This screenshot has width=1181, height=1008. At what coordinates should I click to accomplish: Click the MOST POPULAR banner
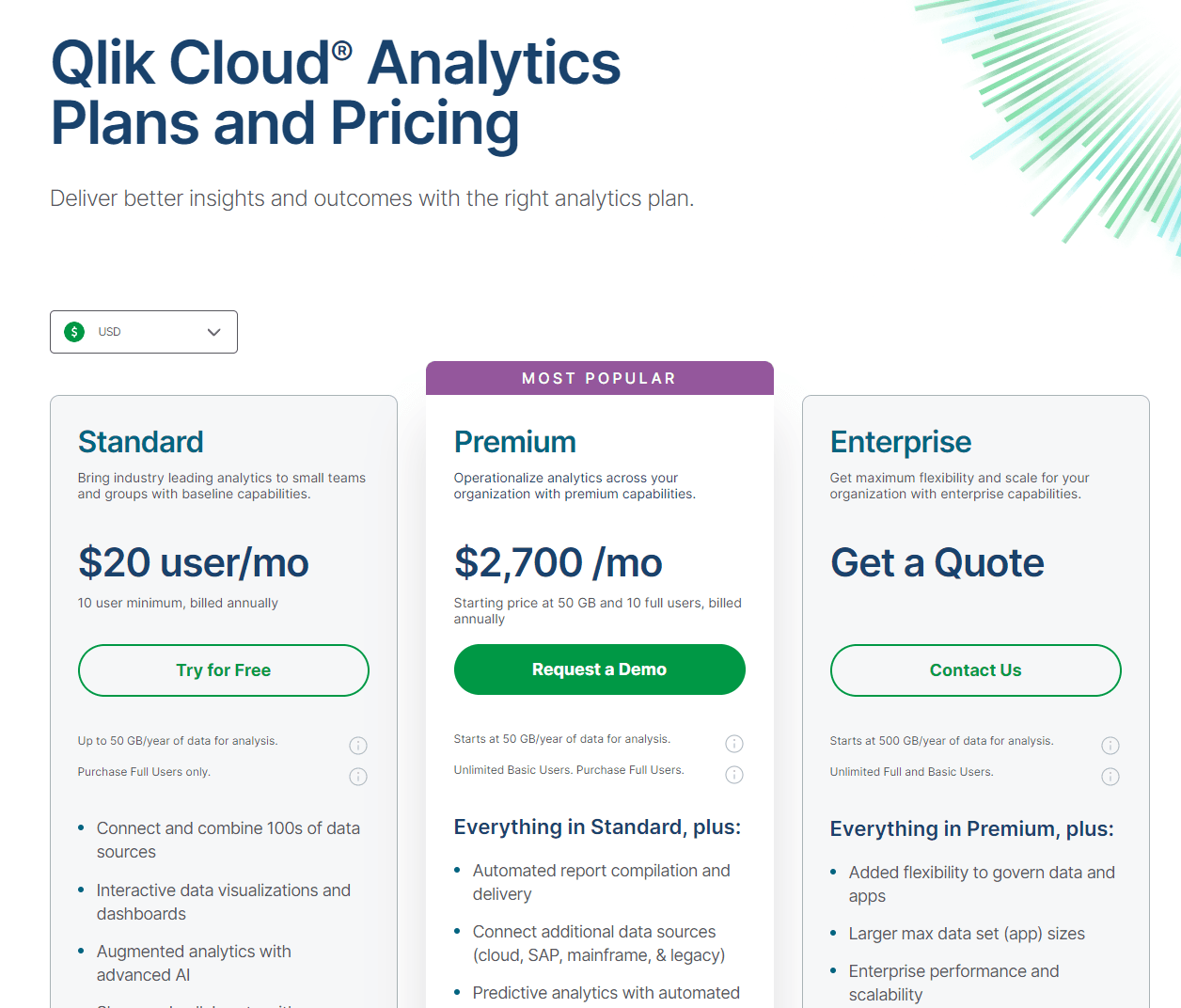point(599,378)
